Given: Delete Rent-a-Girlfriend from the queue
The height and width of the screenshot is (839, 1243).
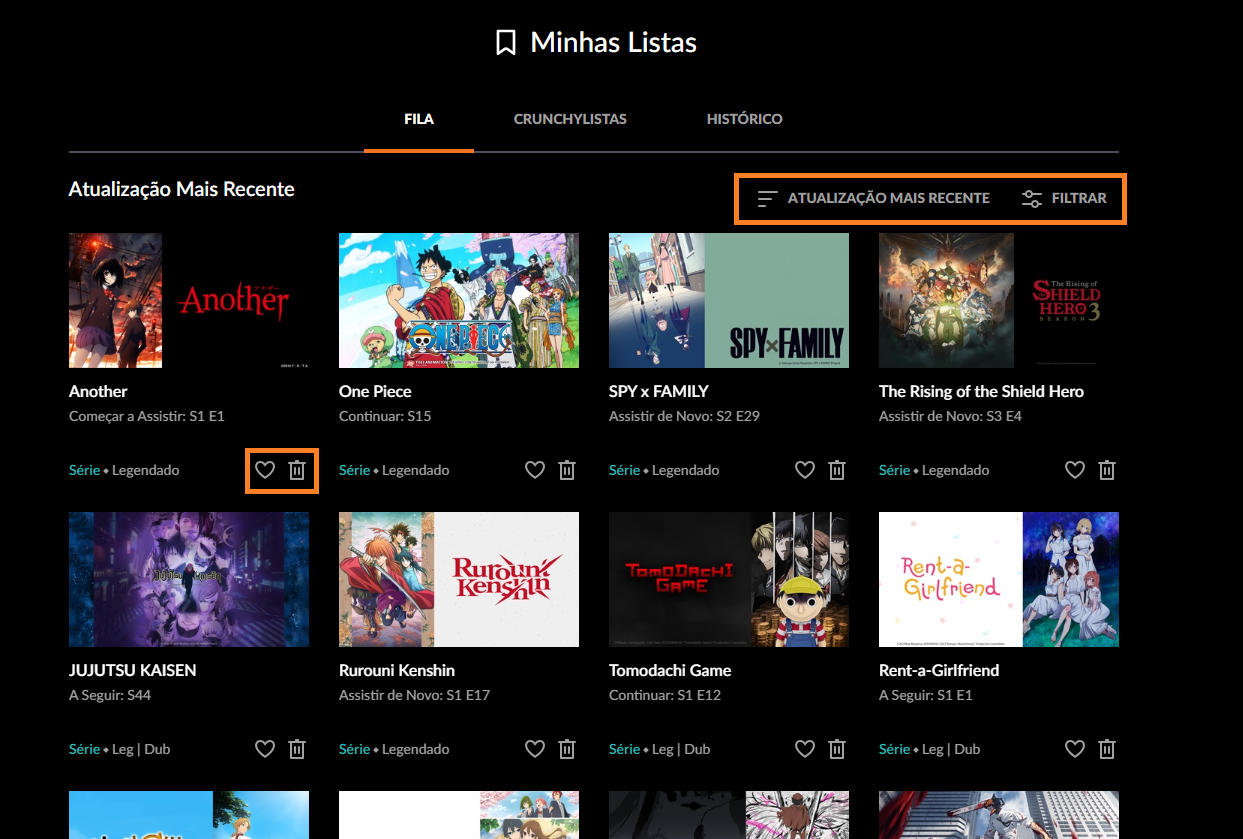Looking at the screenshot, I should pyautogui.click(x=1107, y=749).
